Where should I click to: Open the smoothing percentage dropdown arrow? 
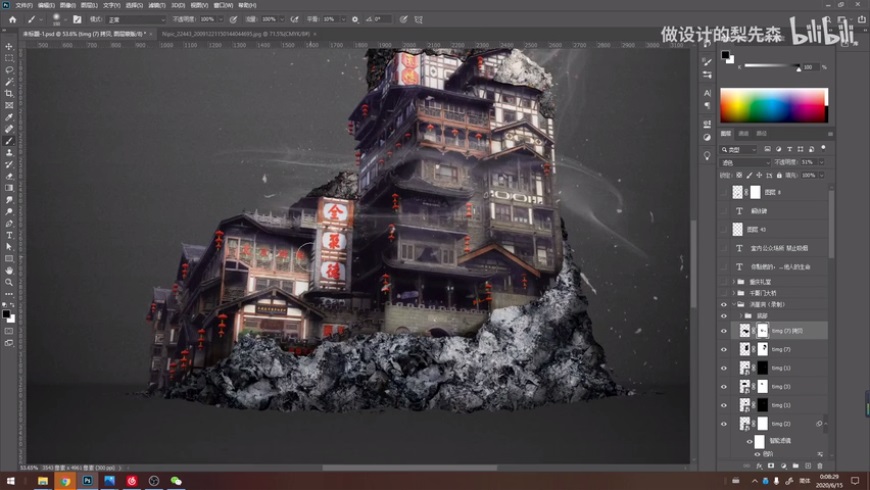click(x=343, y=19)
